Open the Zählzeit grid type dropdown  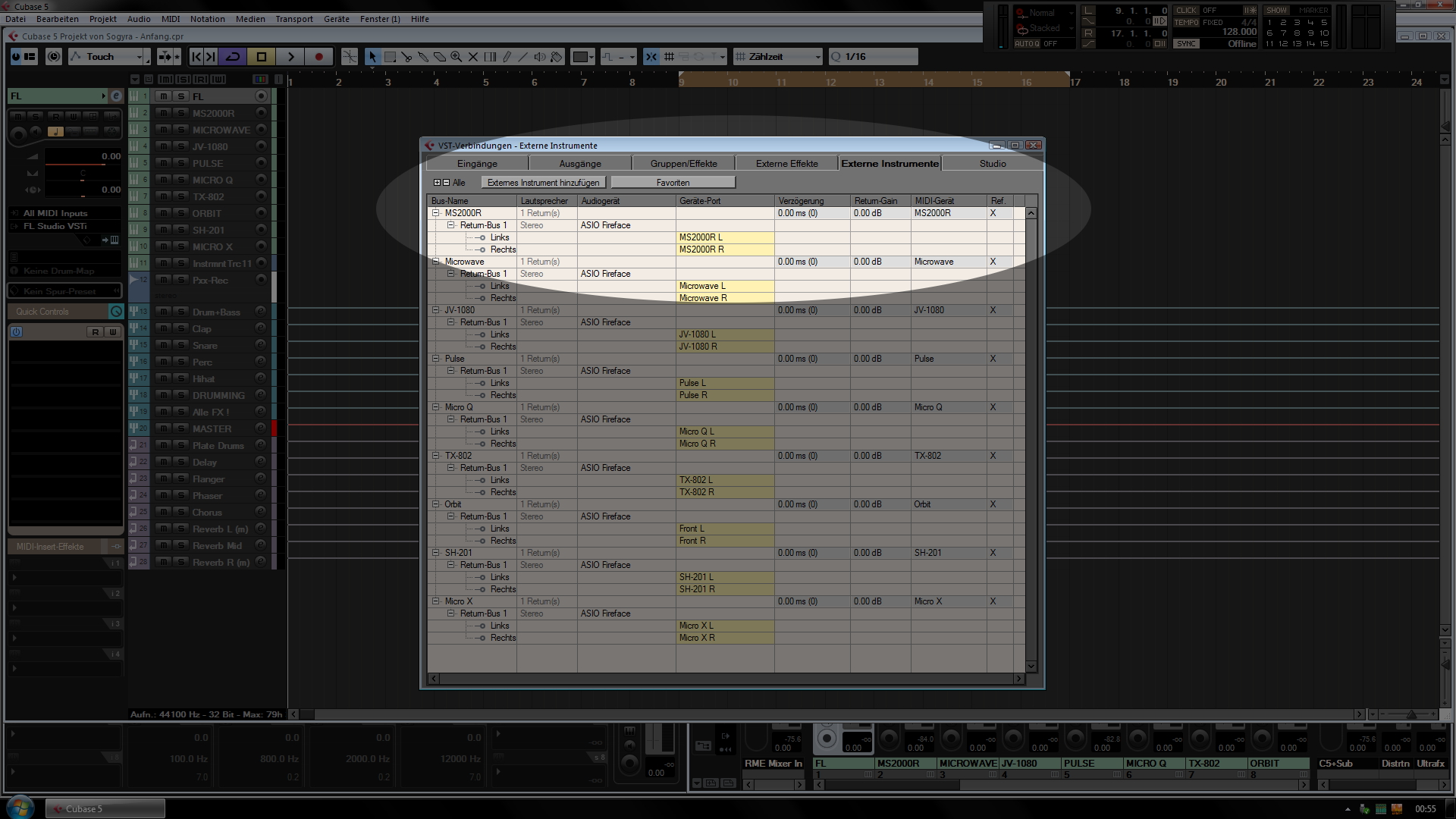point(778,57)
